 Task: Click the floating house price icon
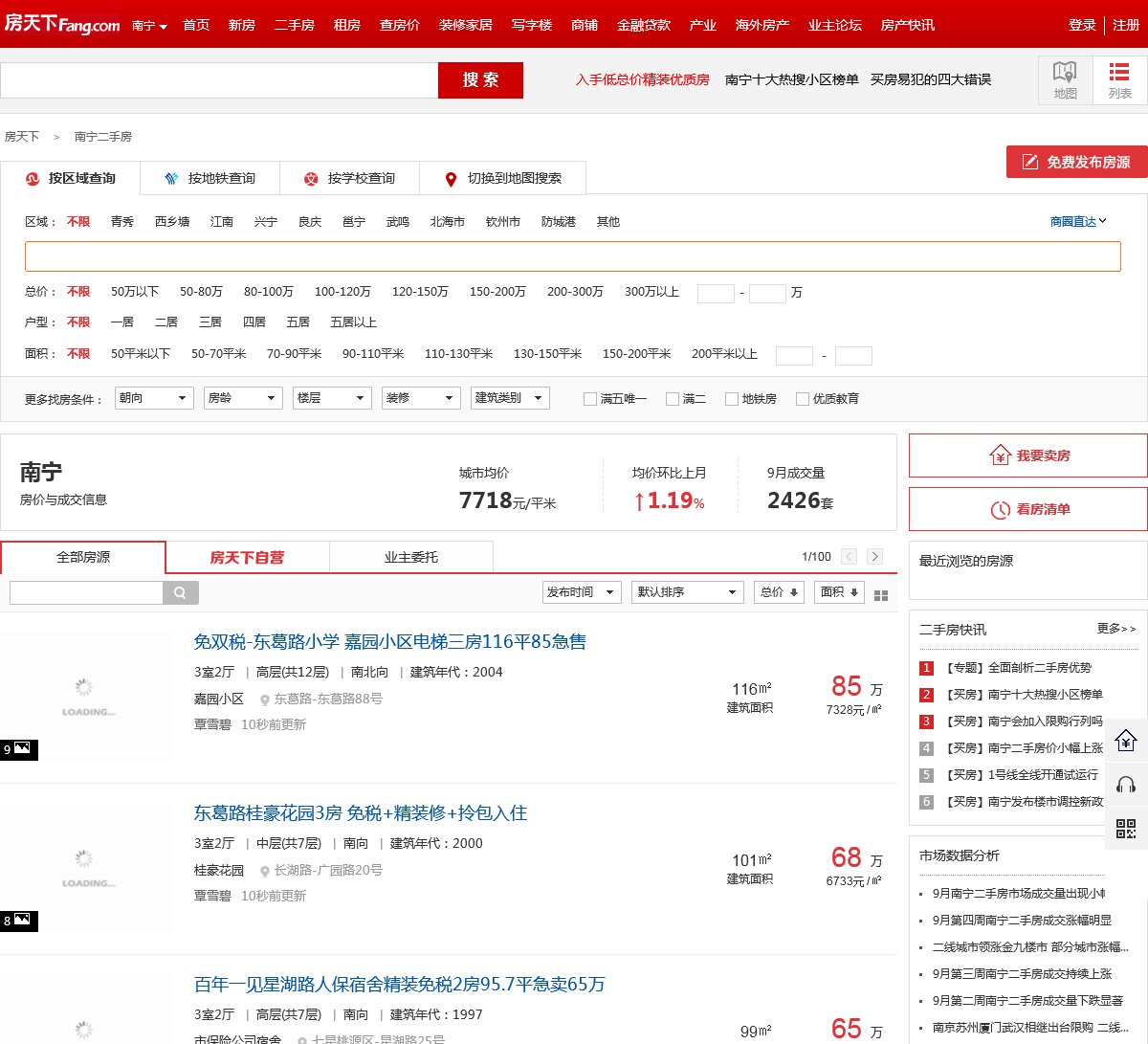click(1126, 740)
